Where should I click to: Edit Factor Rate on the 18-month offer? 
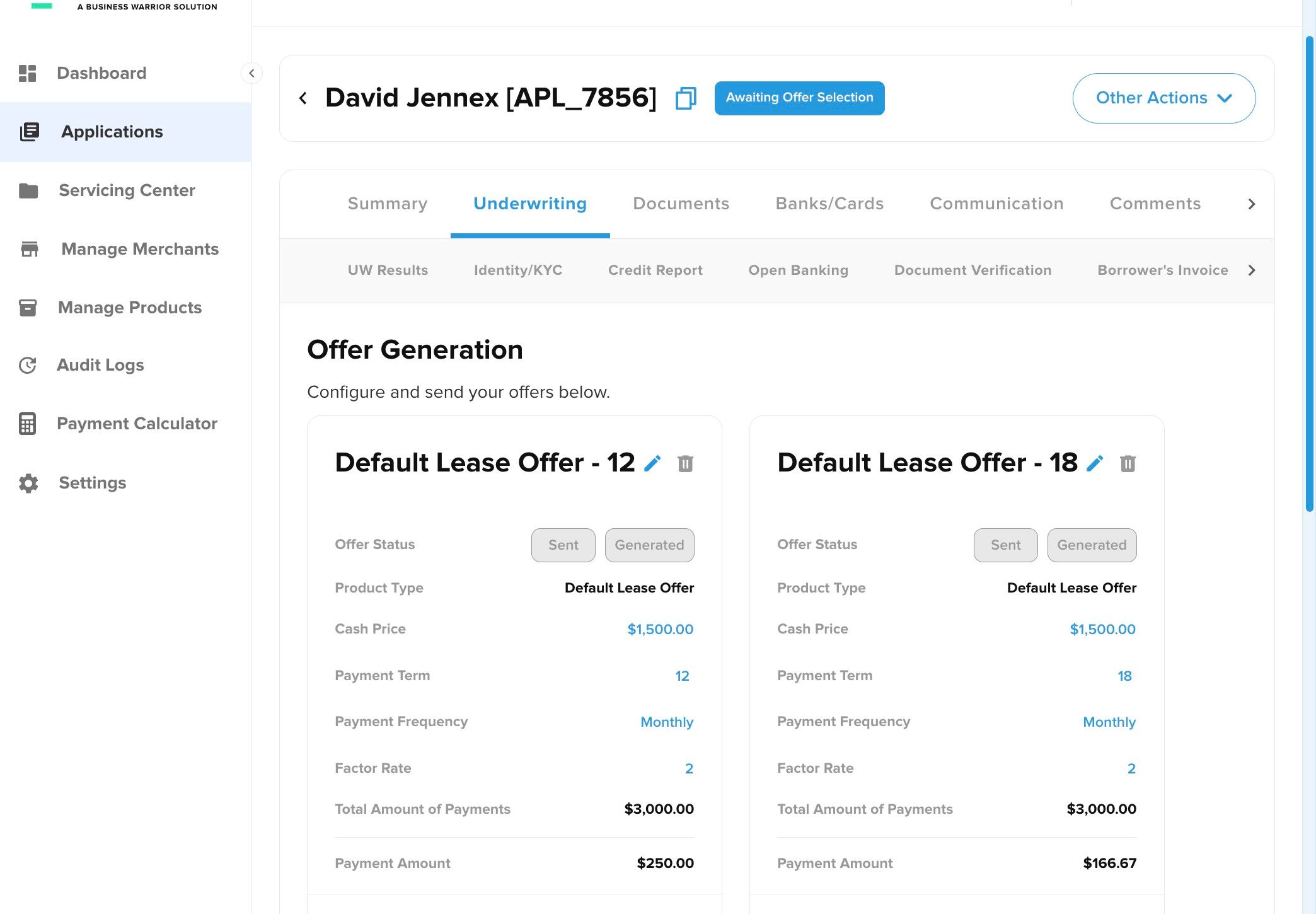click(1132, 768)
